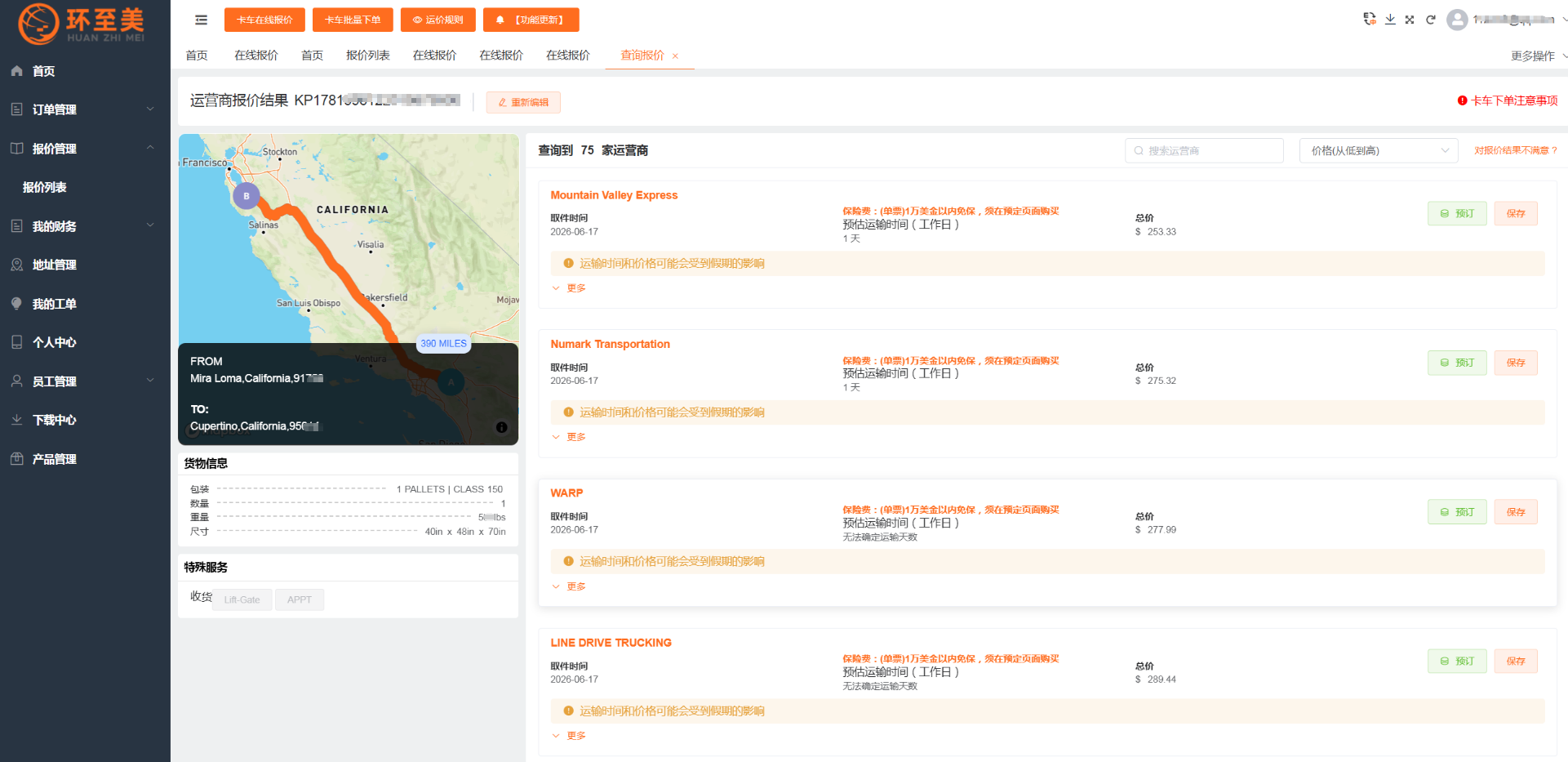The image size is (1568, 762).
Task: Click the LINE DRIVE TRUCKING carrier name
Action: click(x=611, y=643)
